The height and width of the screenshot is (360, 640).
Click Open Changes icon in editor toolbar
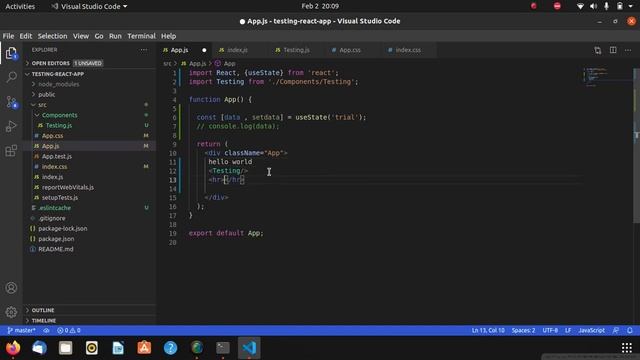point(598,50)
